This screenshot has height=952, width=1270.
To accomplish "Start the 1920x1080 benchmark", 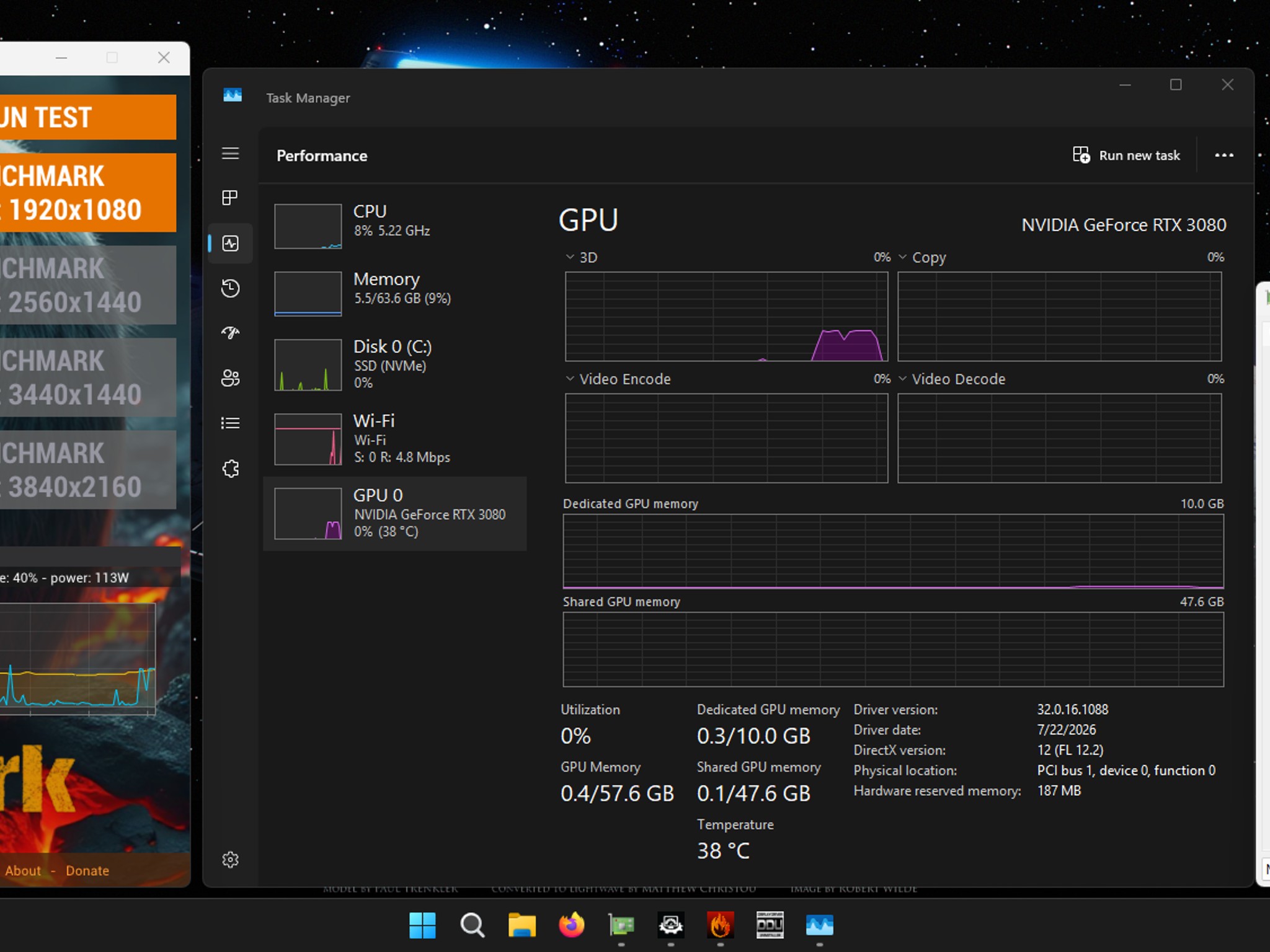I will (88, 193).
